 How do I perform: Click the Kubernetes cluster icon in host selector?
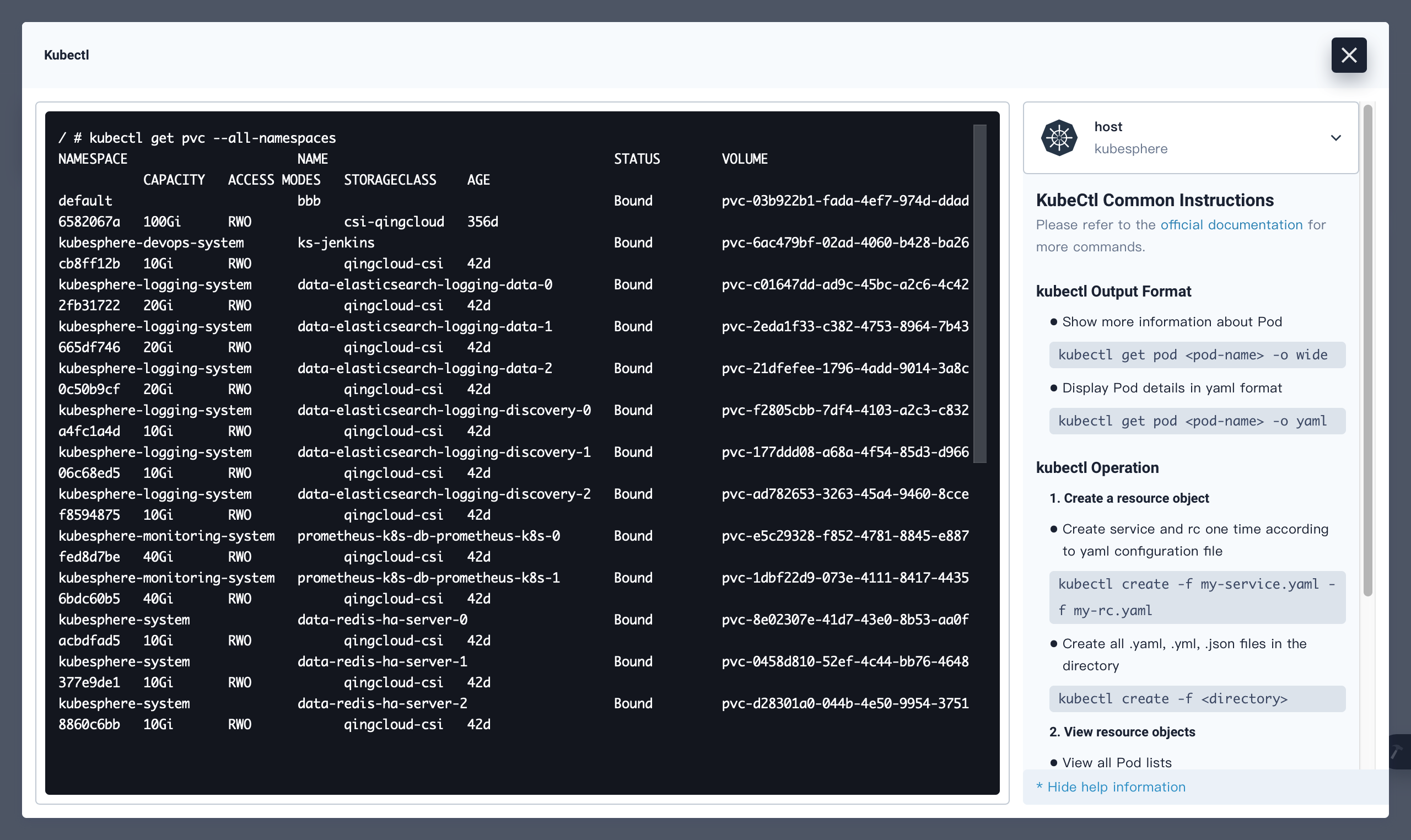(x=1060, y=137)
